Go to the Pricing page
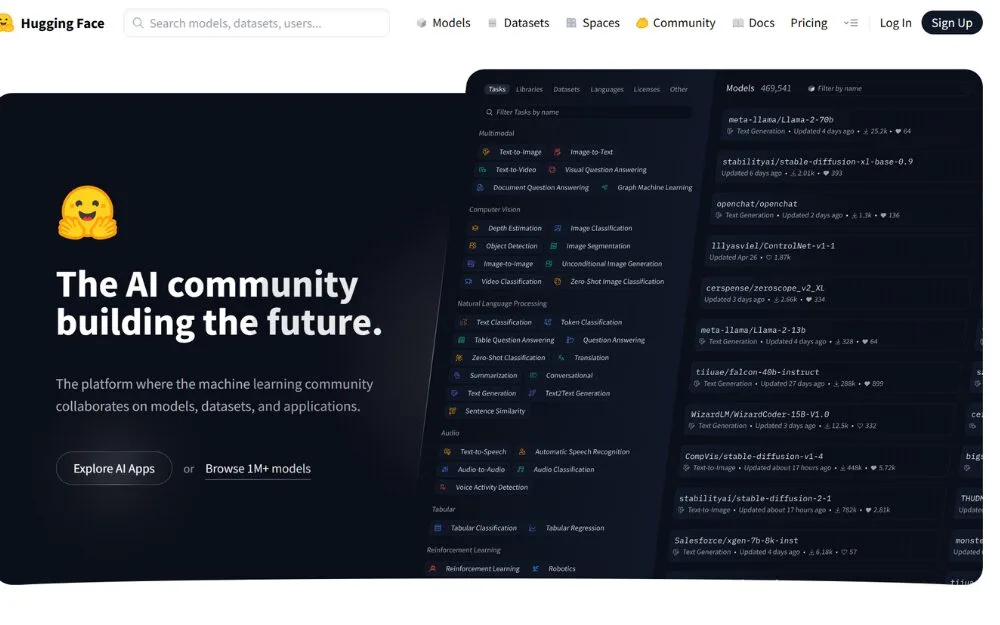This screenshot has width=1000, height=625. [809, 23]
